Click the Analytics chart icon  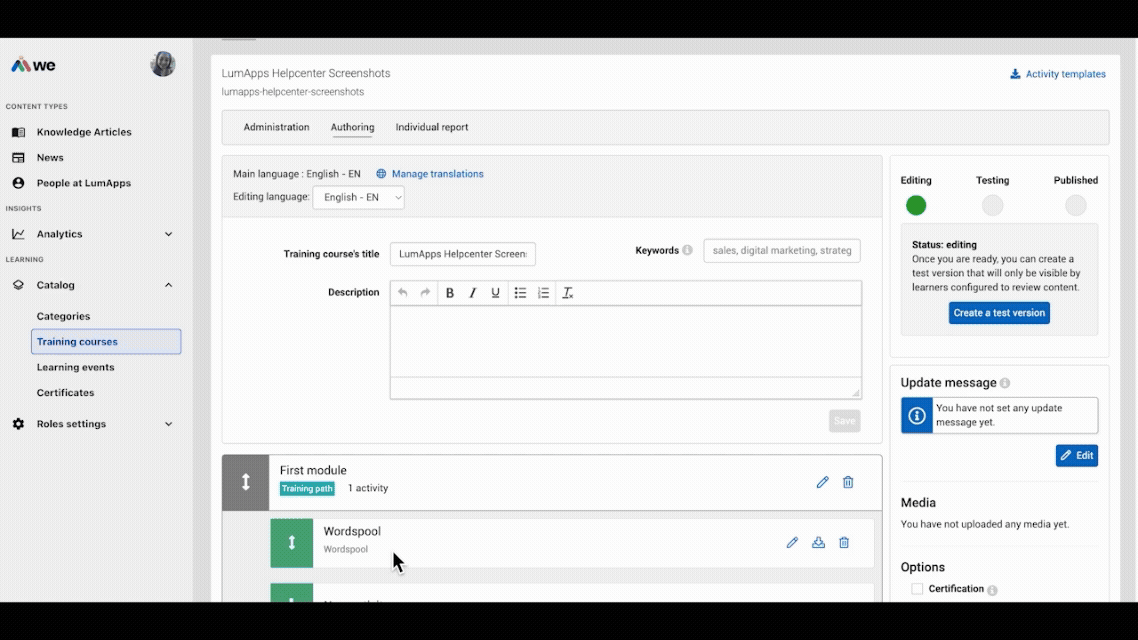(x=18, y=234)
